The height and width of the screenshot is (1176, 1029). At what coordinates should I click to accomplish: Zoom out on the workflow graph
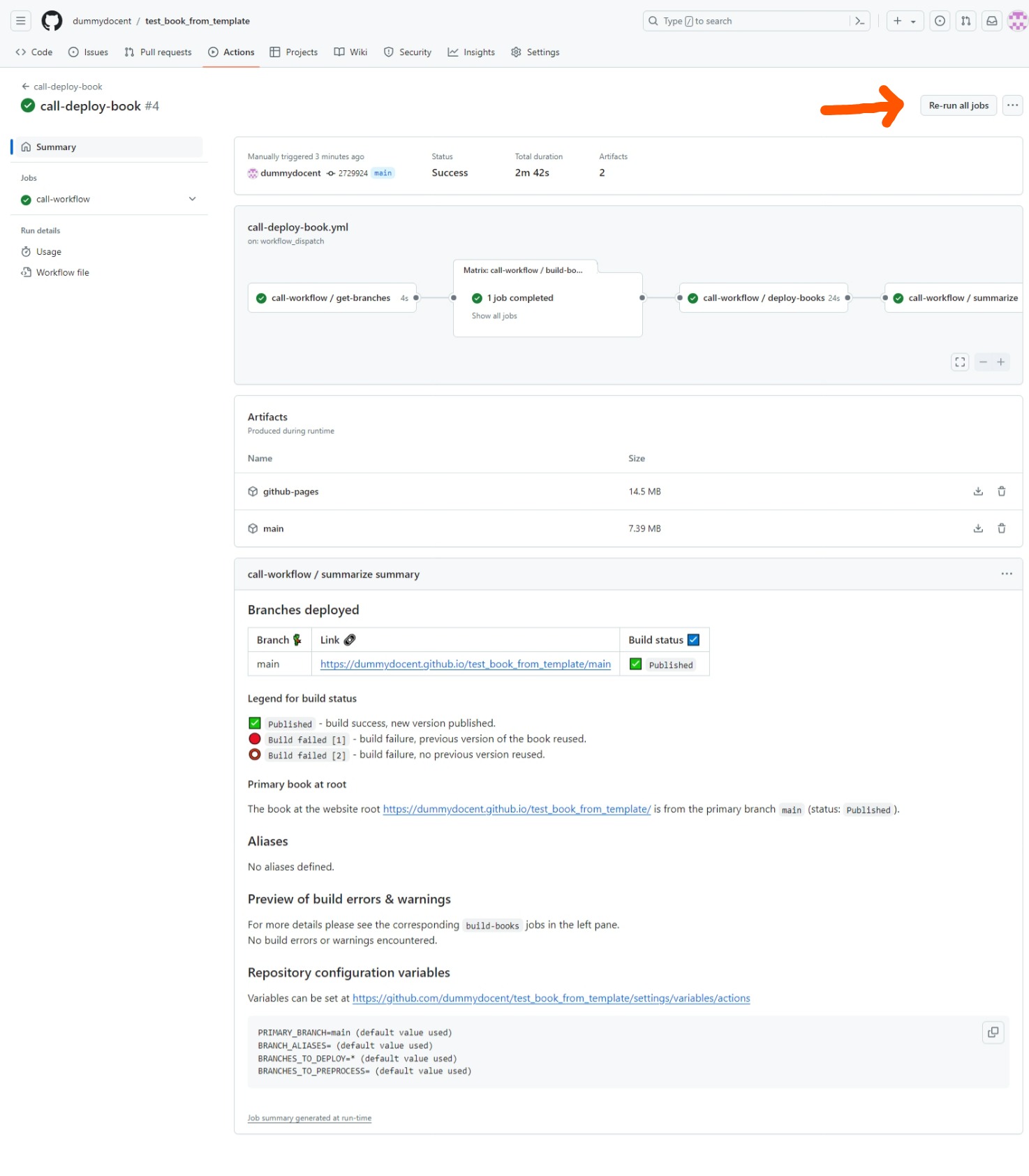click(x=983, y=362)
